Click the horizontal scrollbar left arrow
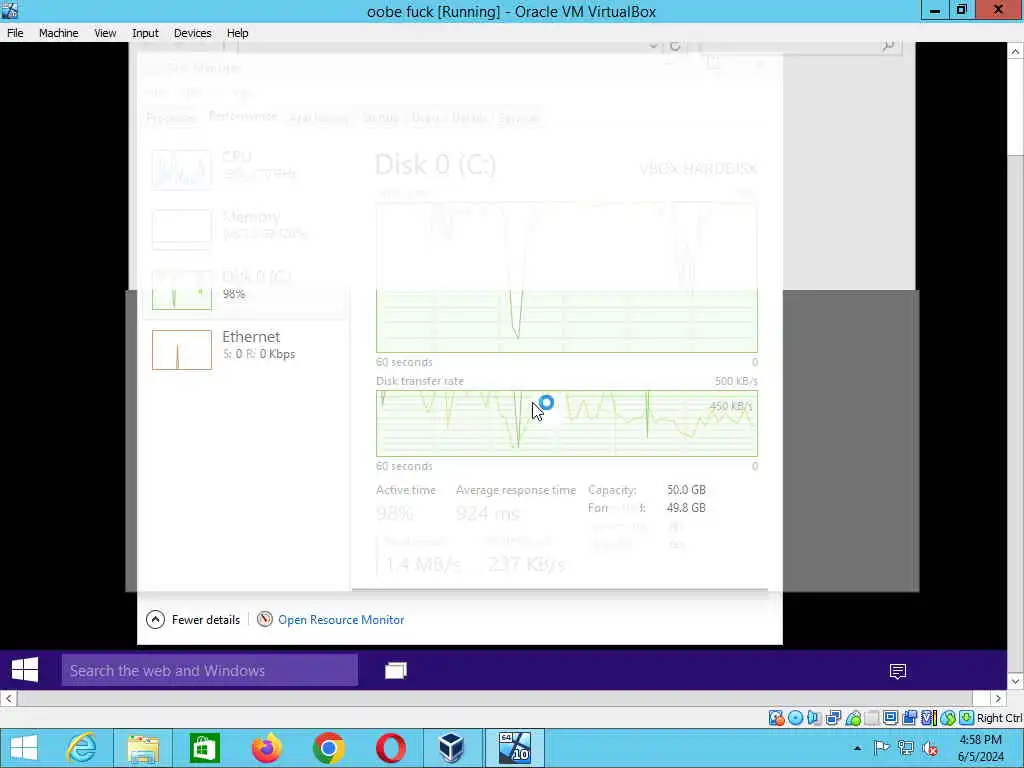The height and width of the screenshot is (768, 1024). point(8,698)
